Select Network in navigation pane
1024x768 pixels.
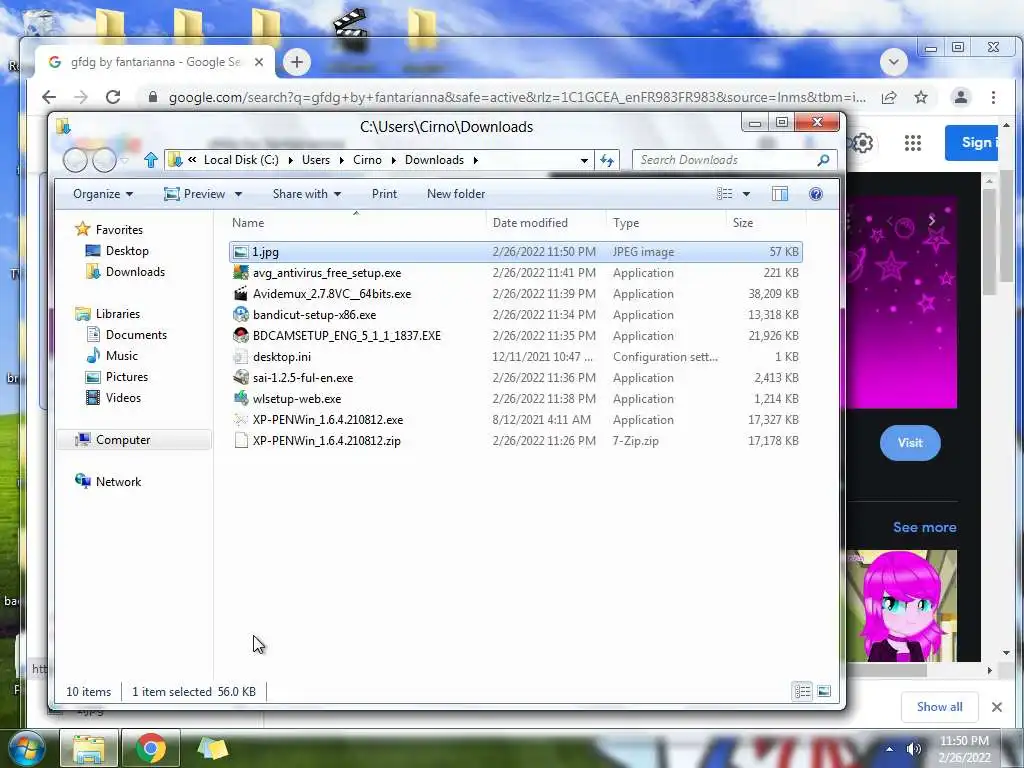(x=118, y=481)
